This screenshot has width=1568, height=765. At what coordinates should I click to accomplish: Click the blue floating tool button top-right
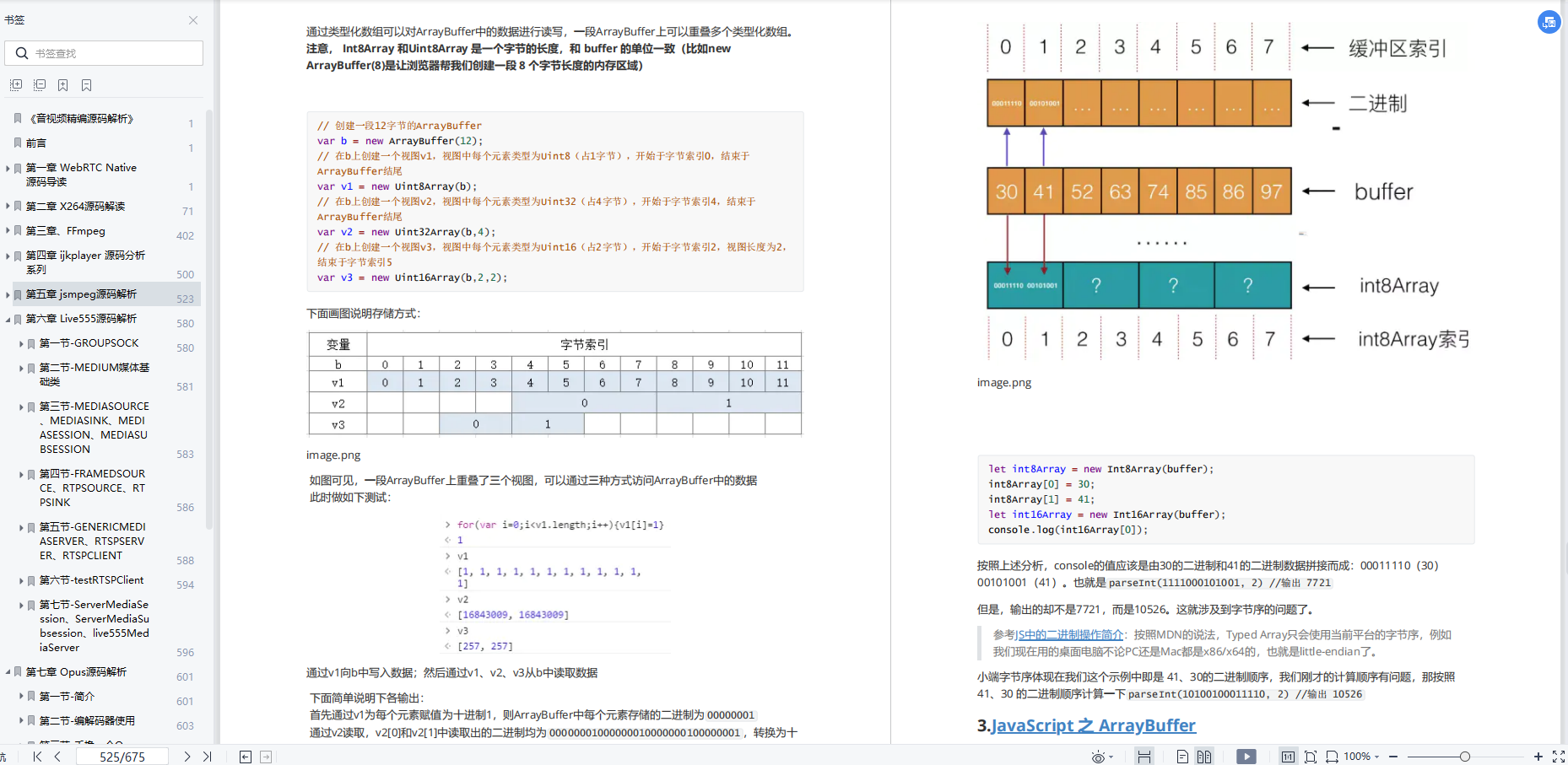1549,22
